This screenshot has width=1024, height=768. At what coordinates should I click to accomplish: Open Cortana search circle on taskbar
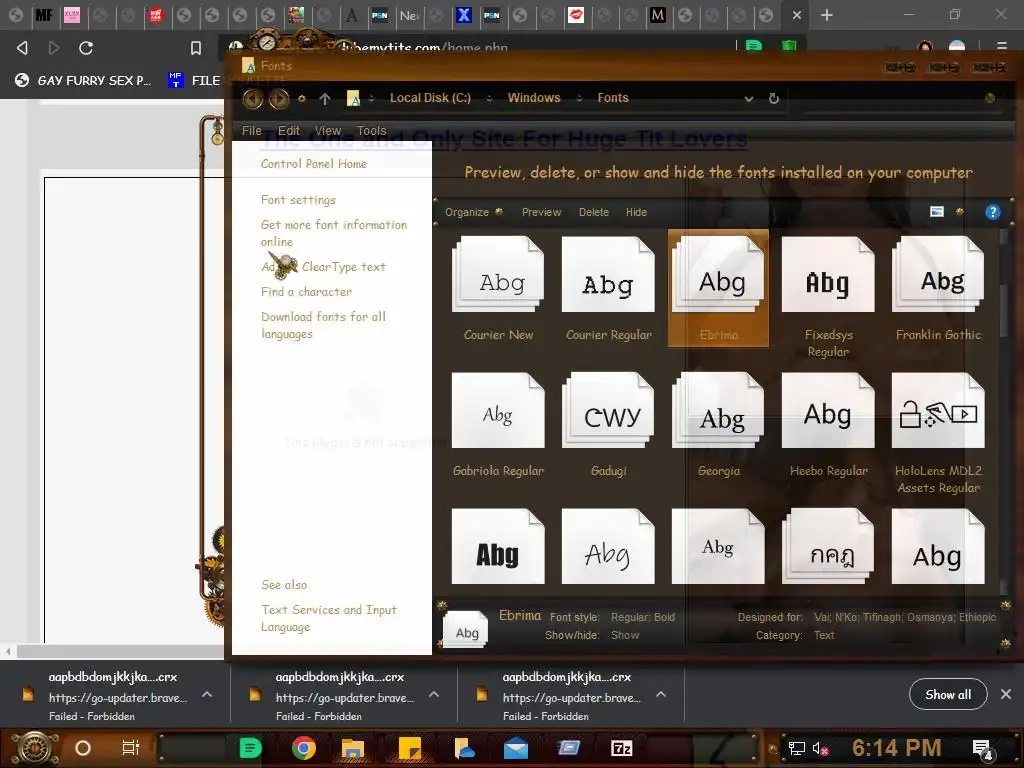pos(83,748)
